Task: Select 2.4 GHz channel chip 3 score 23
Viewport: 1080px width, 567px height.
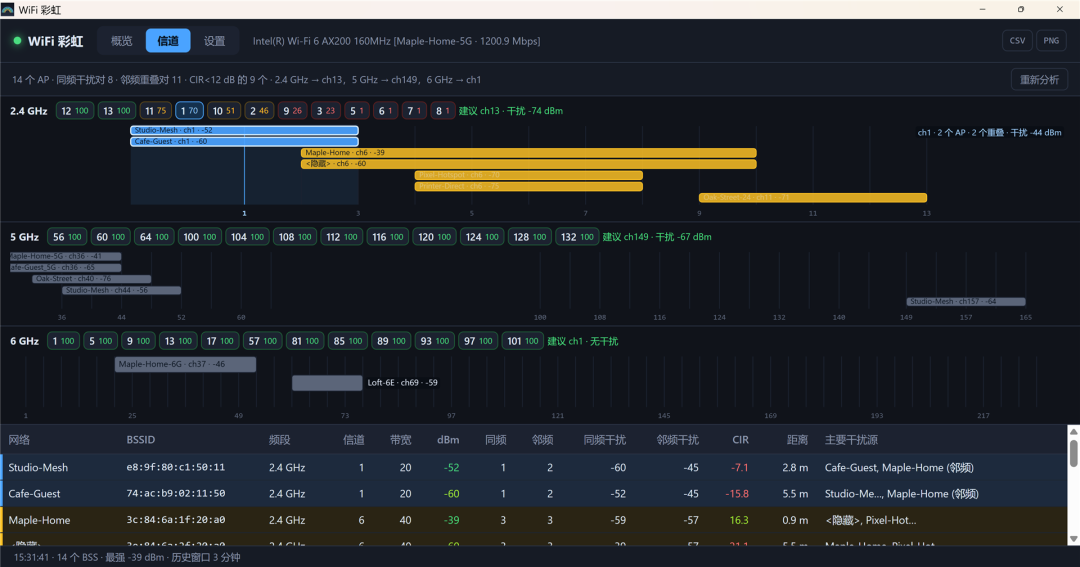Action: coord(326,111)
